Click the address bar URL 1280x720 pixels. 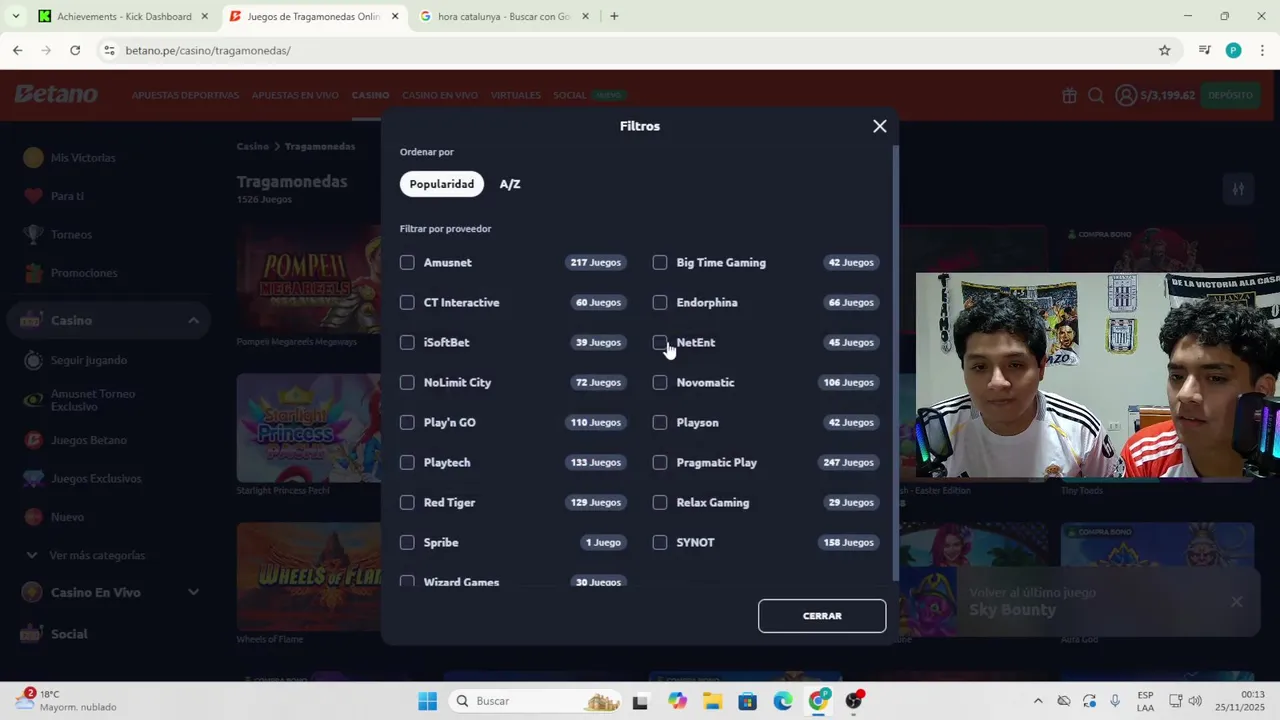pos(208,50)
